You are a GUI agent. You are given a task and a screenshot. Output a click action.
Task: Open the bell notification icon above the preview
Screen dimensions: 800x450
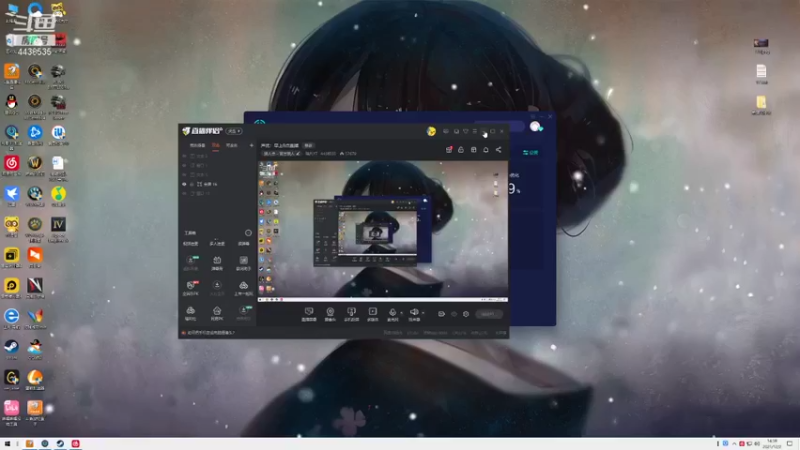point(486,149)
